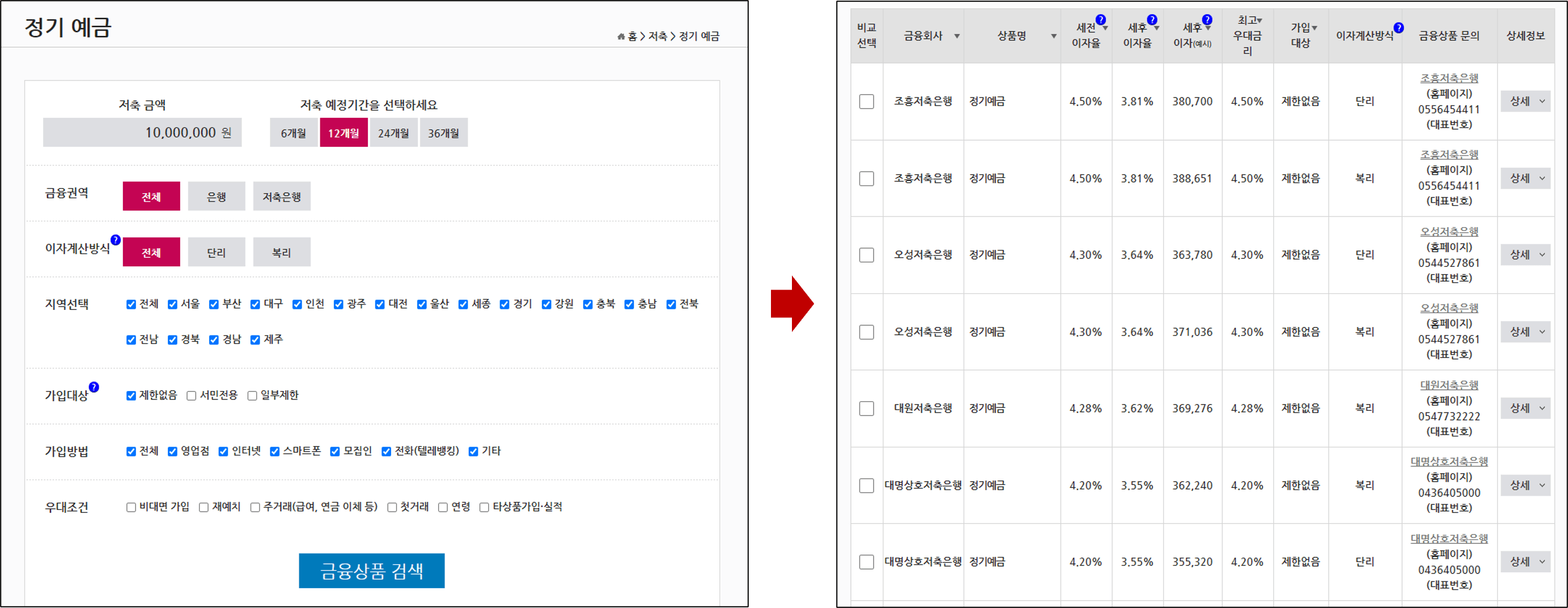Open the 상세 dropdown in the first result row
The image size is (1568, 608).
pos(1525,101)
